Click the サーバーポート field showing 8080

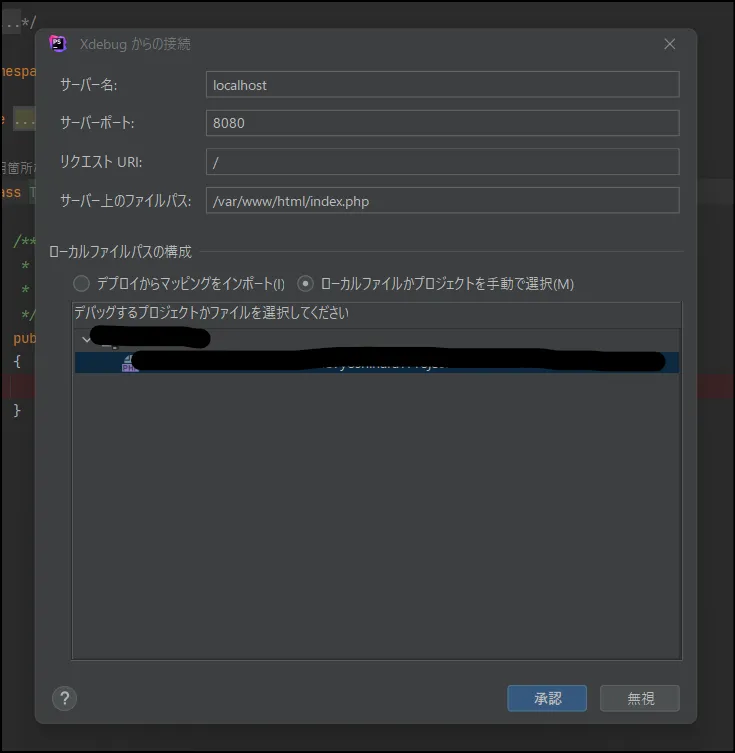[x=442, y=123]
